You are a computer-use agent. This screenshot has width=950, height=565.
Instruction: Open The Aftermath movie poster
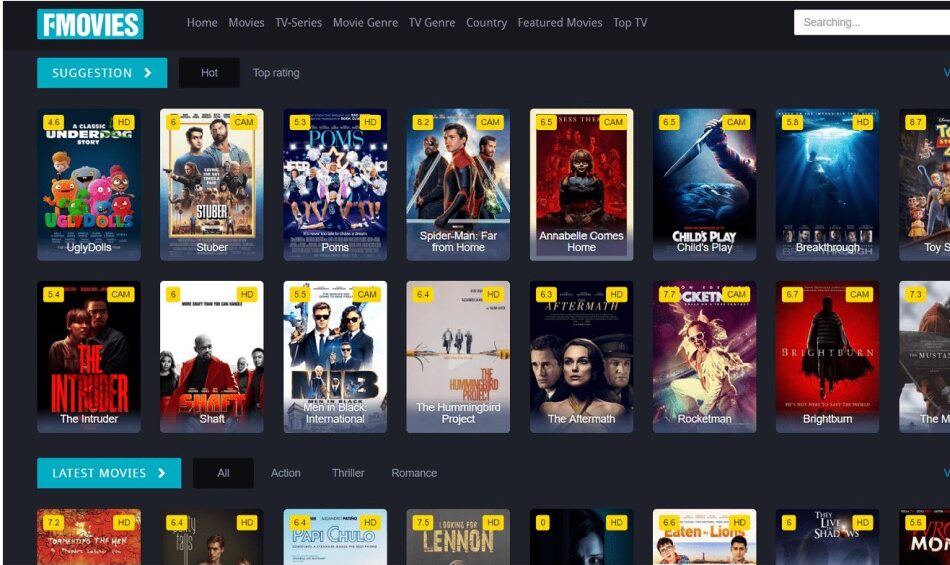pyautogui.click(x=581, y=357)
